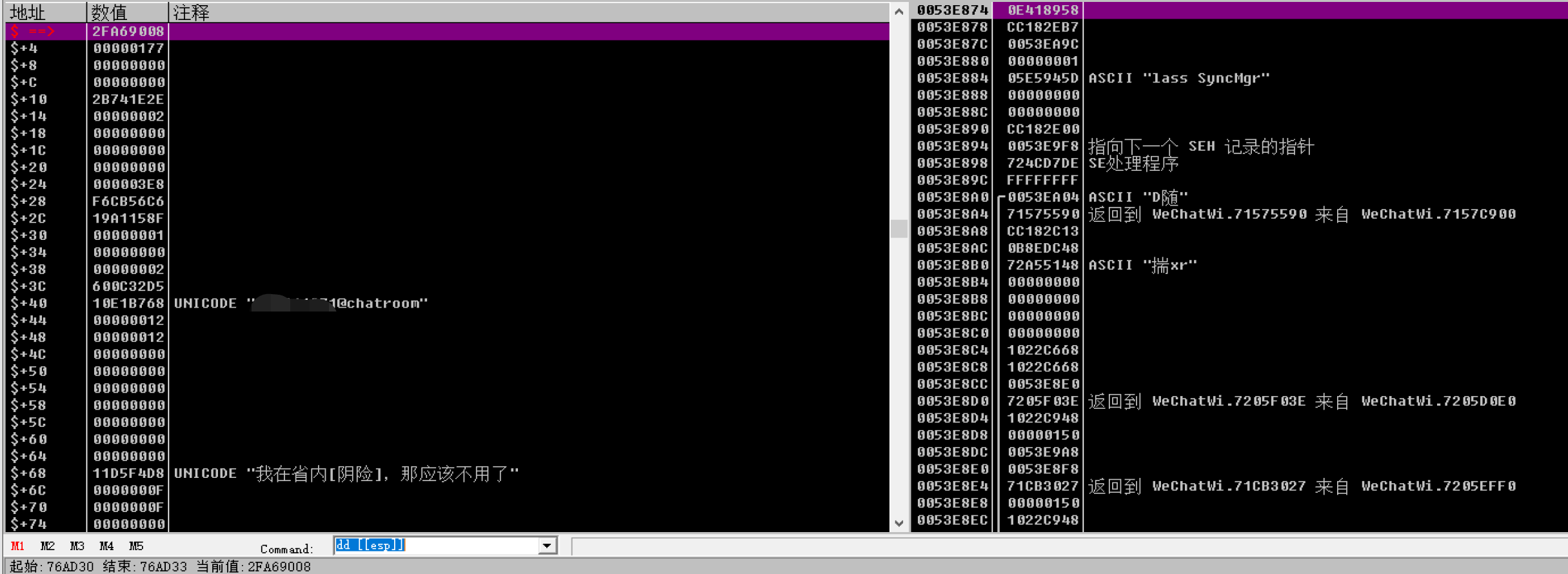Click the dump pane scroll up arrow

click(899, 11)
